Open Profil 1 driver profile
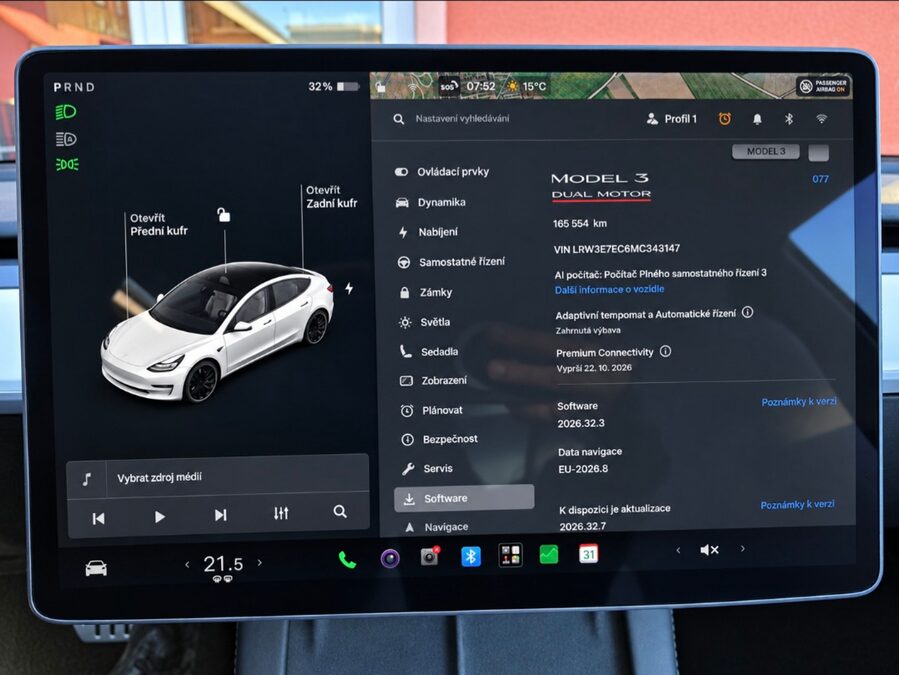The image size is (899, 675). 672,119
